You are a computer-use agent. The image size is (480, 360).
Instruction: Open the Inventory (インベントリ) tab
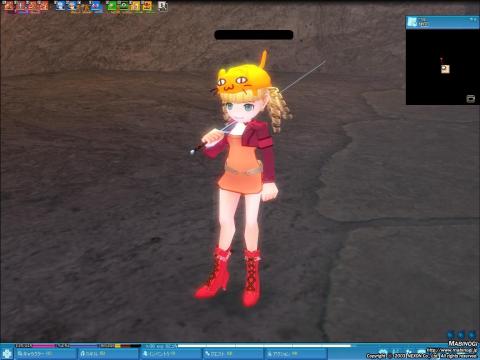(x=170, y=354)
